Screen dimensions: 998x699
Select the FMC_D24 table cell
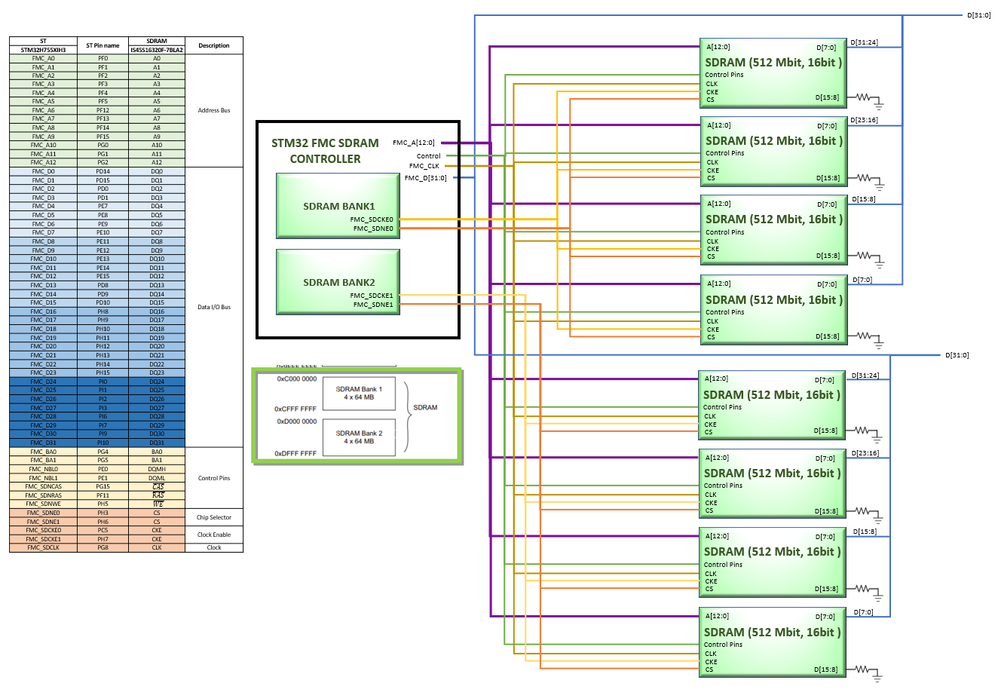pos(43,381)
